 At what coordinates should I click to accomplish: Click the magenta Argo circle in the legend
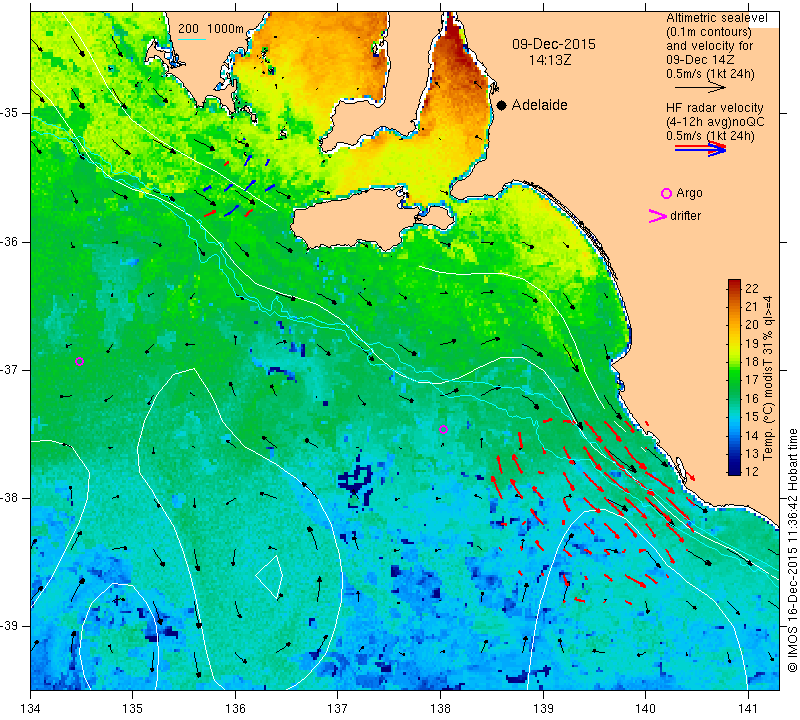pyautogui.click(x=666, y=193)
